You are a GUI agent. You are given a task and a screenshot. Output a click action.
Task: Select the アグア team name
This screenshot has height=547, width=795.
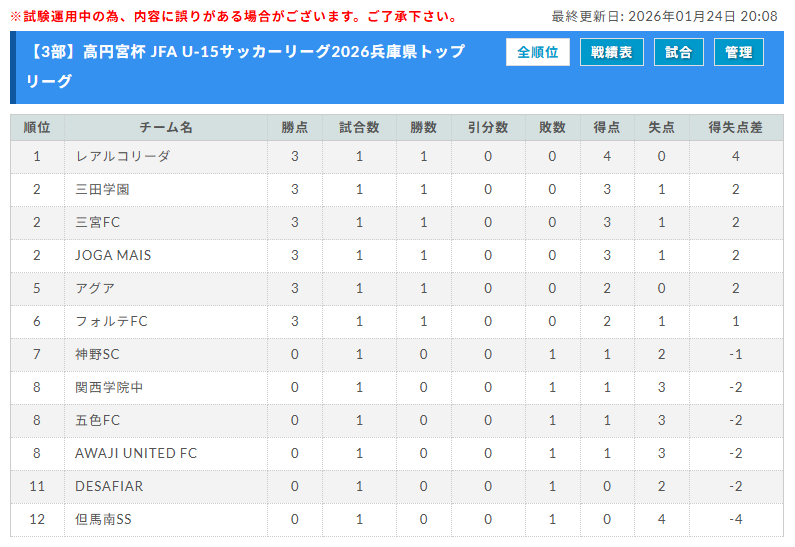pyautogui.click(x=95, y=288)
